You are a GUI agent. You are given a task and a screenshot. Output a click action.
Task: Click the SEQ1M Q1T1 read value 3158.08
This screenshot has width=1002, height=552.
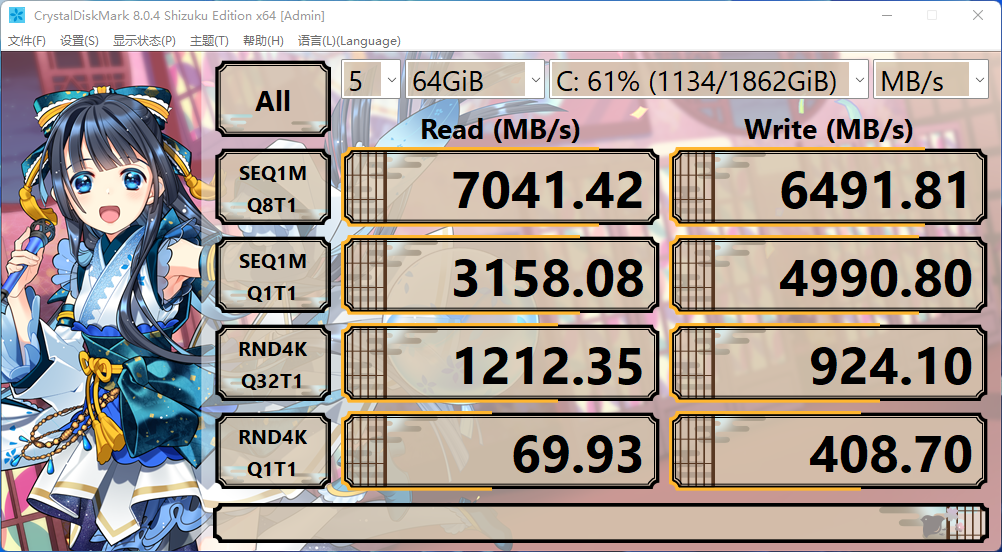[x=500, y=276]
